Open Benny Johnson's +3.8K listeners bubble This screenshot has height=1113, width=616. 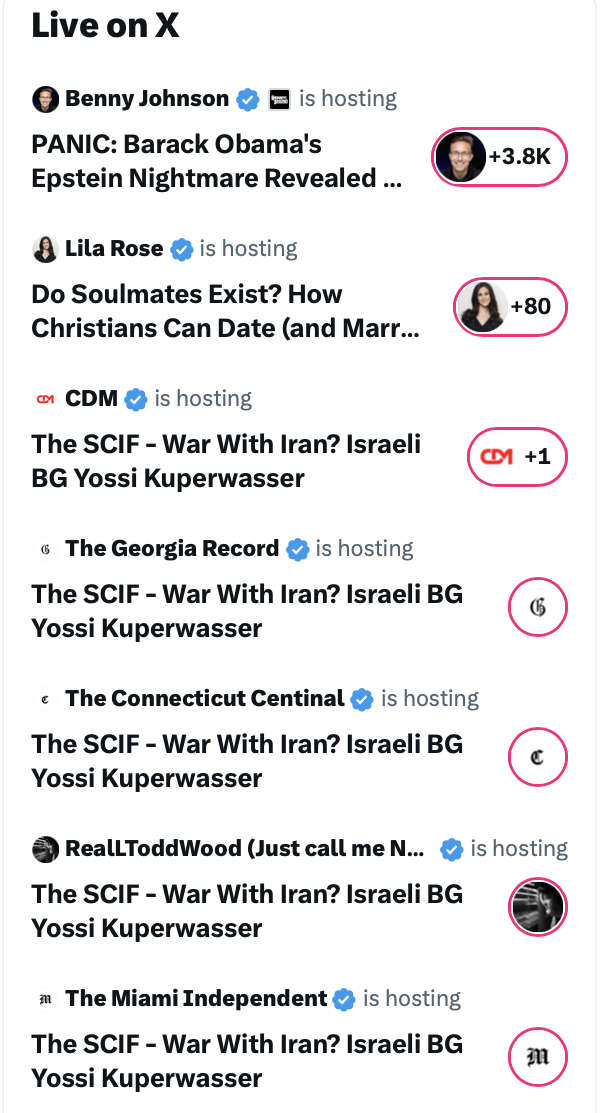500,157
